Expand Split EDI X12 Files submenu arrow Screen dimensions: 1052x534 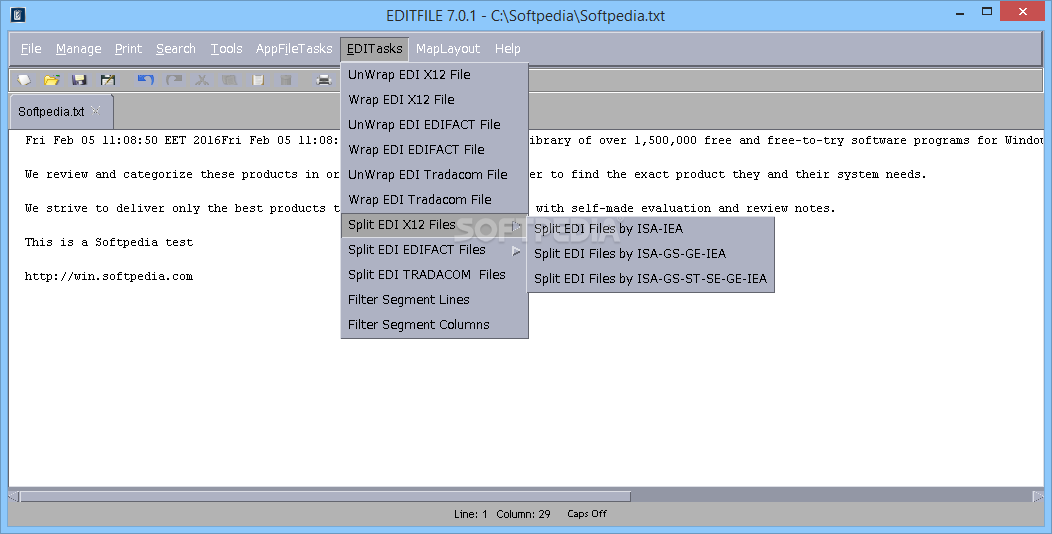click(x=516, y=226)
